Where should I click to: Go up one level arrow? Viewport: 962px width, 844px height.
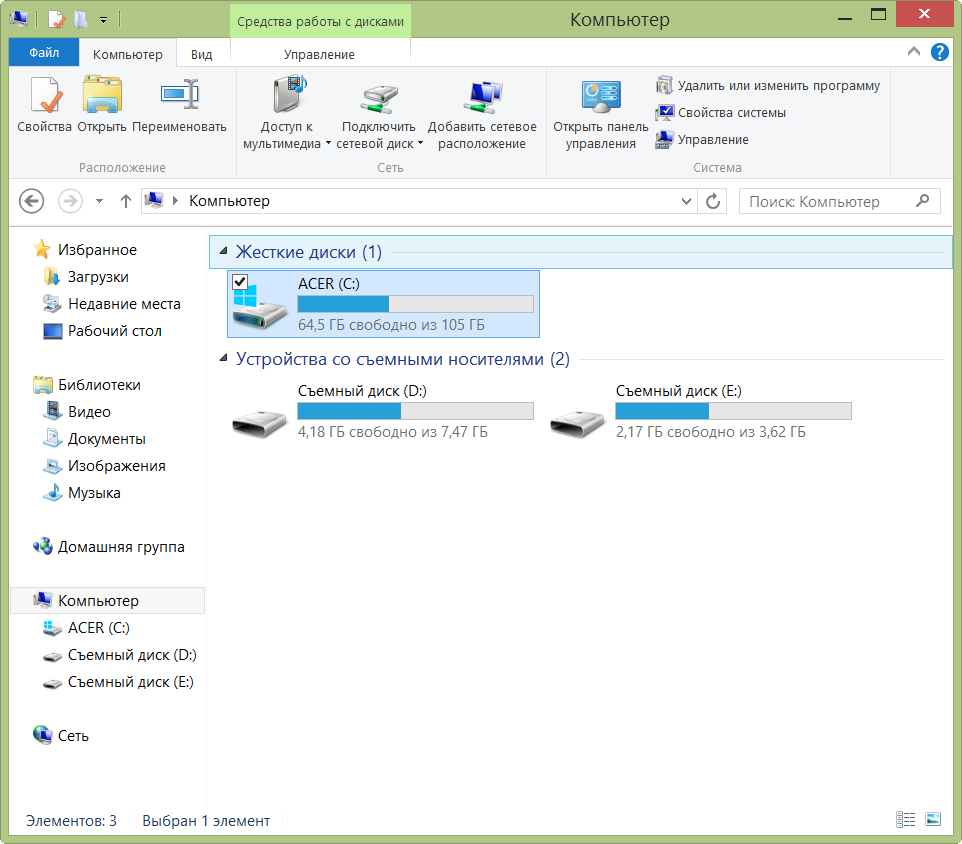(126, 201)
